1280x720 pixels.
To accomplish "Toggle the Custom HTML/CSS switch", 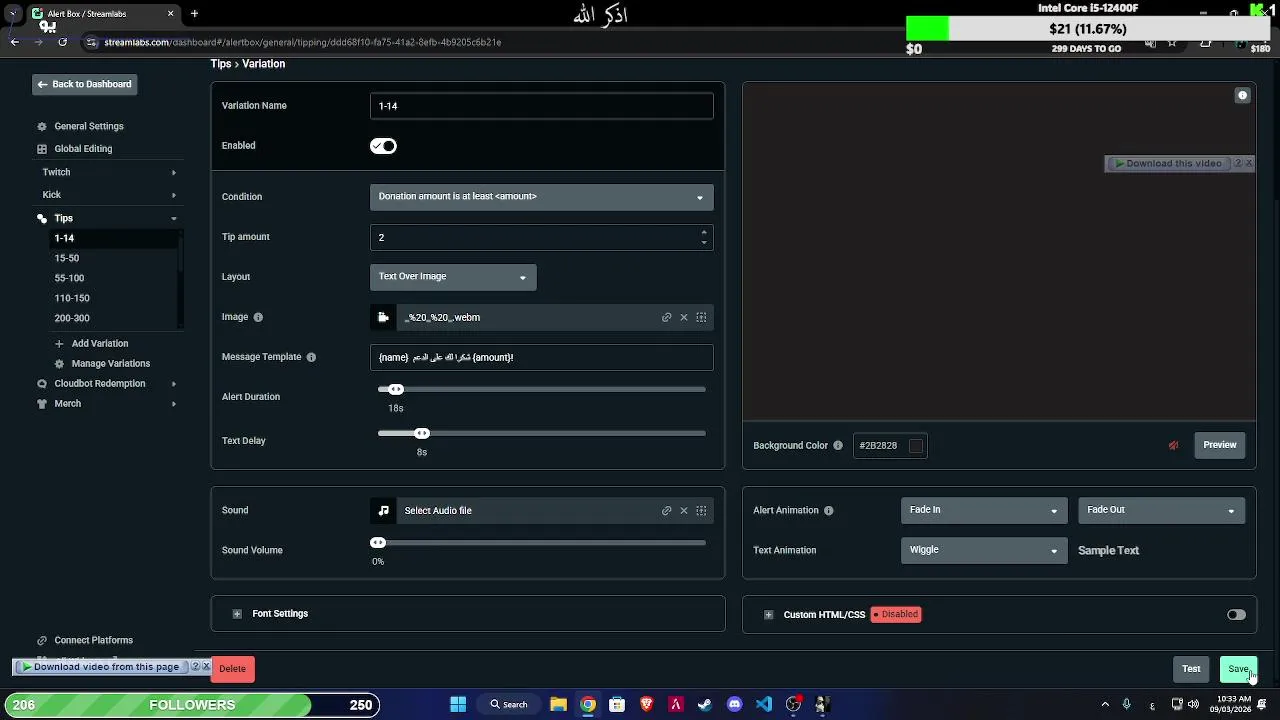I will (x=1236, y=615).
